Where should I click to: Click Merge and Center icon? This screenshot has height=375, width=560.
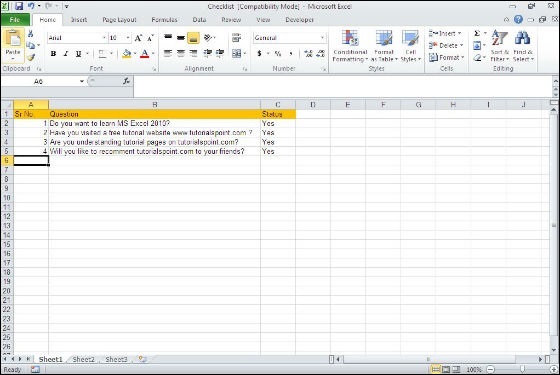point(236,54)
